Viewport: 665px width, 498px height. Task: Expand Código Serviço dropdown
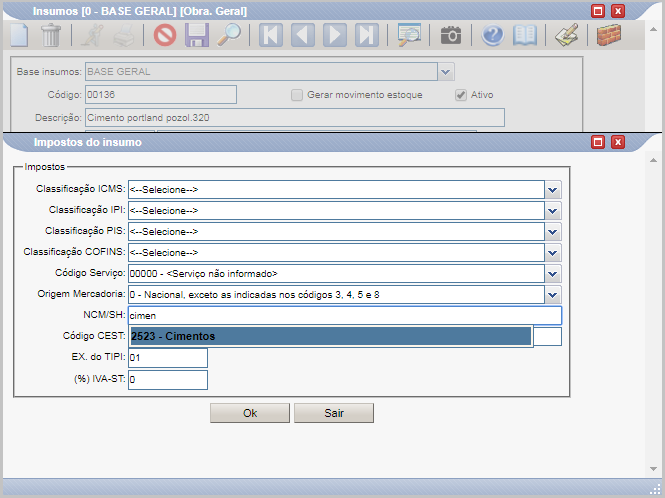coord(553,274)
